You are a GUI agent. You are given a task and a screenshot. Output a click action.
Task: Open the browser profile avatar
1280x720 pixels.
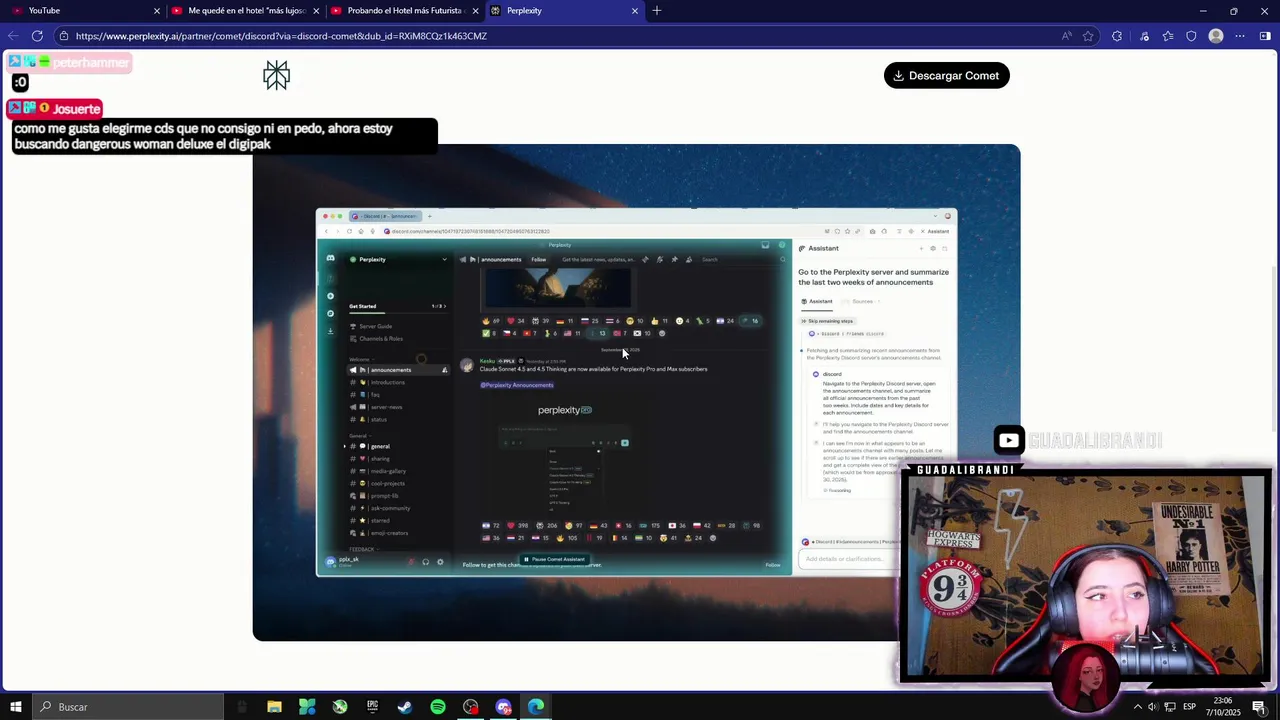coord(1216,36)
